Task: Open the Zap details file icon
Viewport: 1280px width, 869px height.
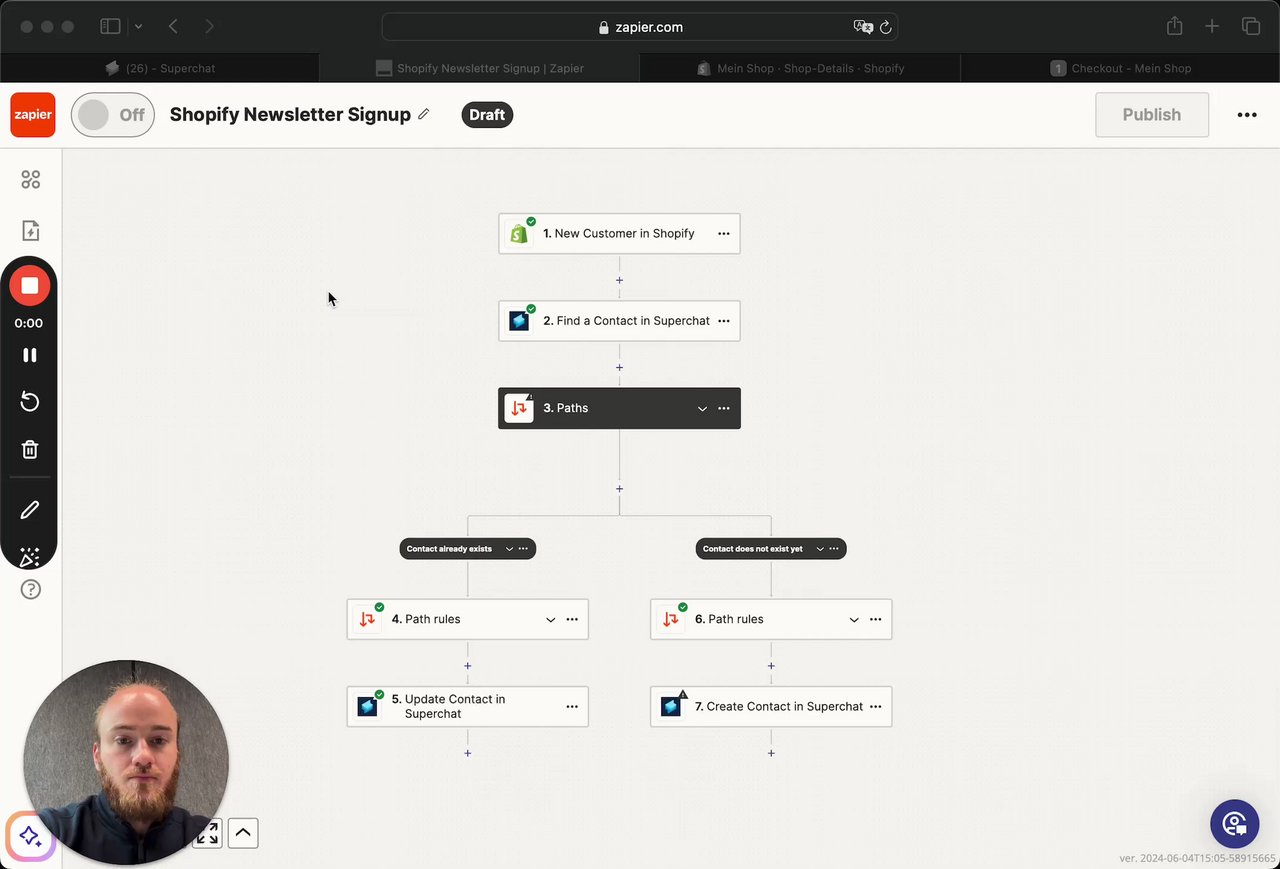Action: (31, 231)
